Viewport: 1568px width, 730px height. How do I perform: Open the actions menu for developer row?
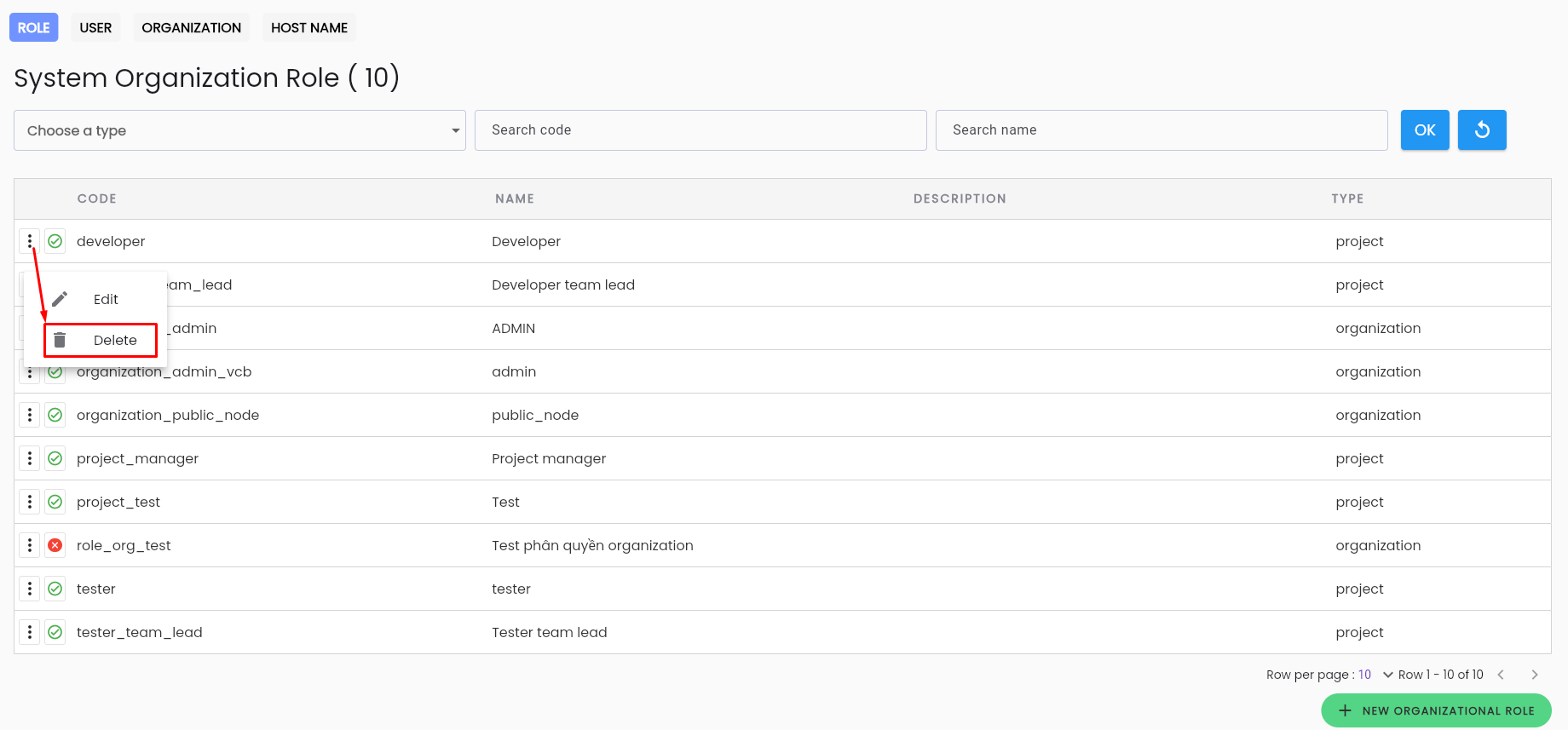(30, 242)
